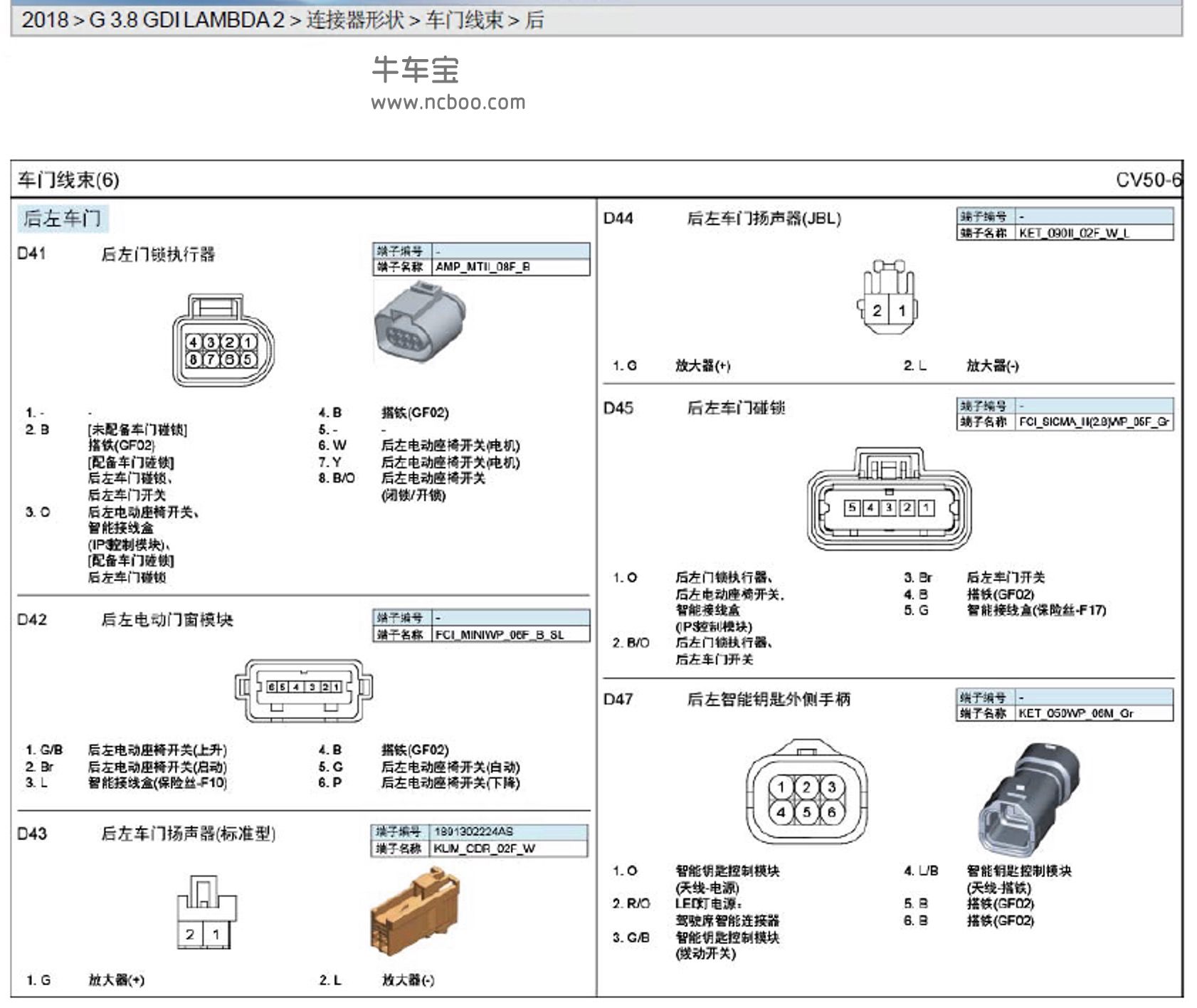This screenshot has height=1008, width=1197.
Task: Click the G 3.8 GDI LAMBDA 2 breadcrumb
Action: (x=186, y=20)
